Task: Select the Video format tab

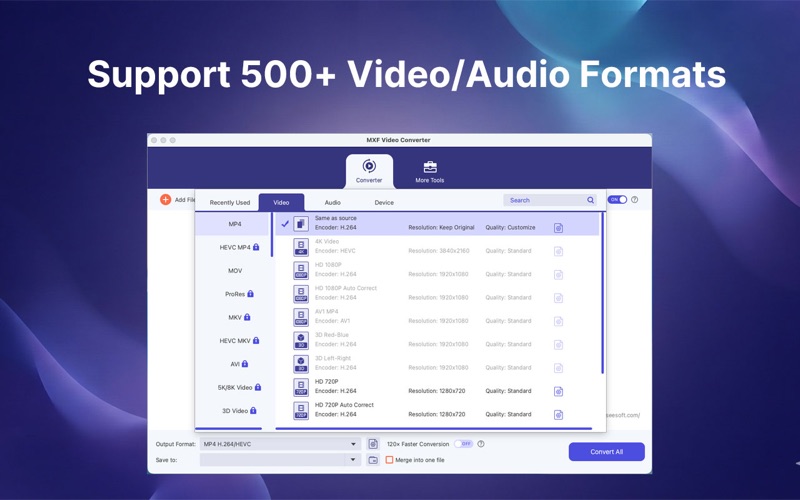Action: point(281,203)
